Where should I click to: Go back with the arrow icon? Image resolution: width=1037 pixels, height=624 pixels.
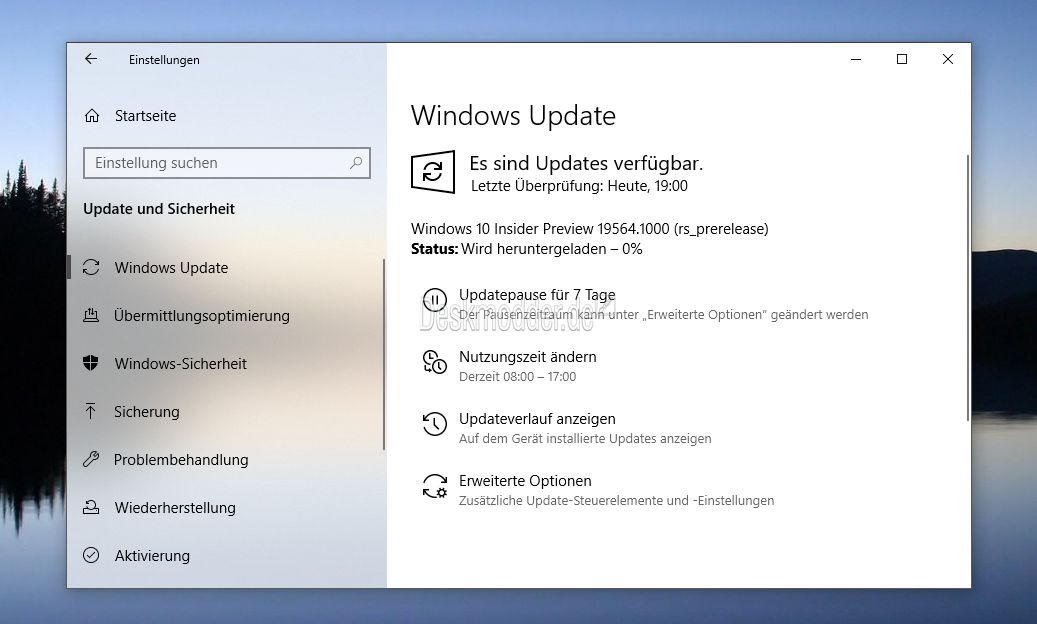tap(91, 59)
